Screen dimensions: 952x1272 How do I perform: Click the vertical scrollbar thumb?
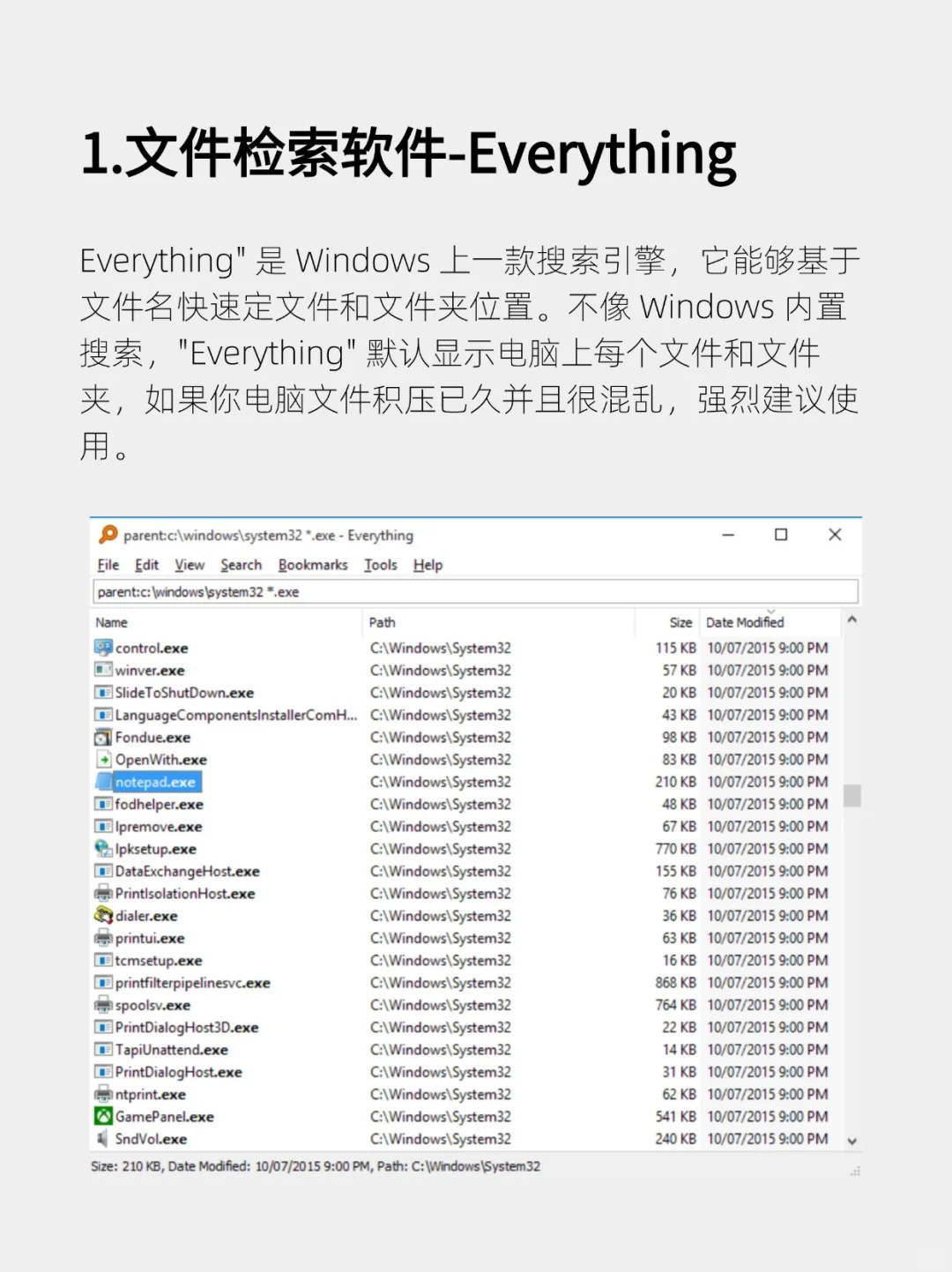coord(852,796)
